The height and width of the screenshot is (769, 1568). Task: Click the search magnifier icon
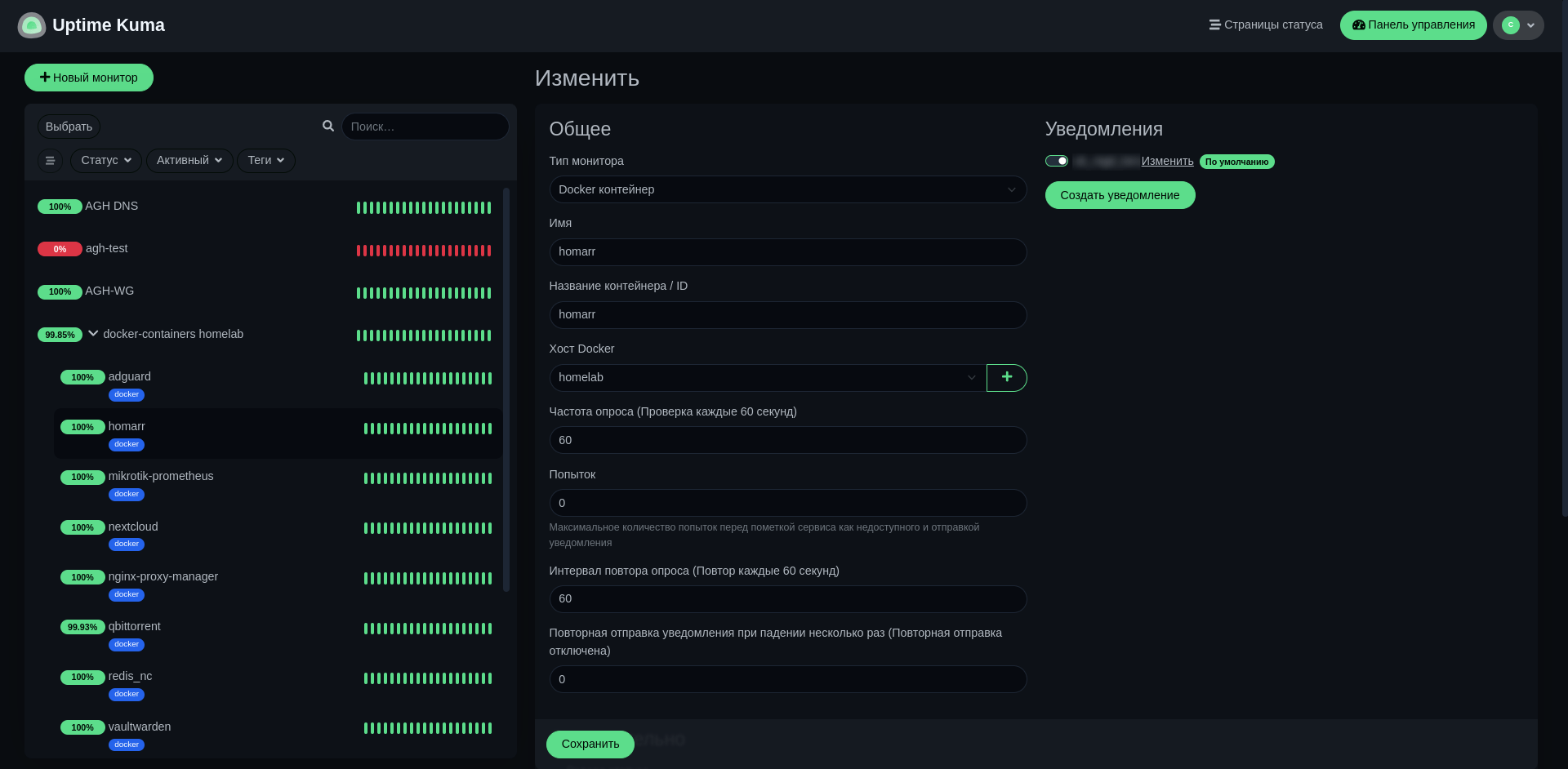pos(328,127)
